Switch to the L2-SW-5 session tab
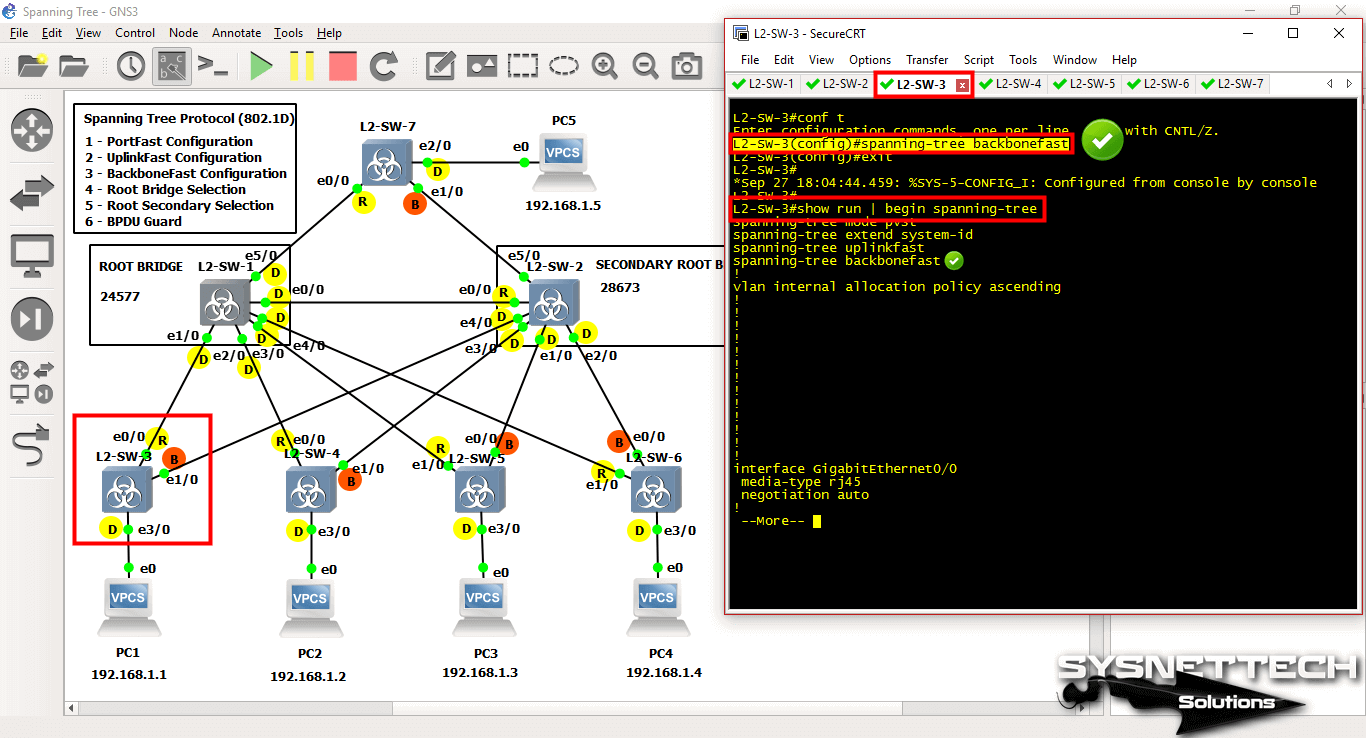Image resolution: width=1366 pixels, height=738 pixels. (x=1085, y=84)
